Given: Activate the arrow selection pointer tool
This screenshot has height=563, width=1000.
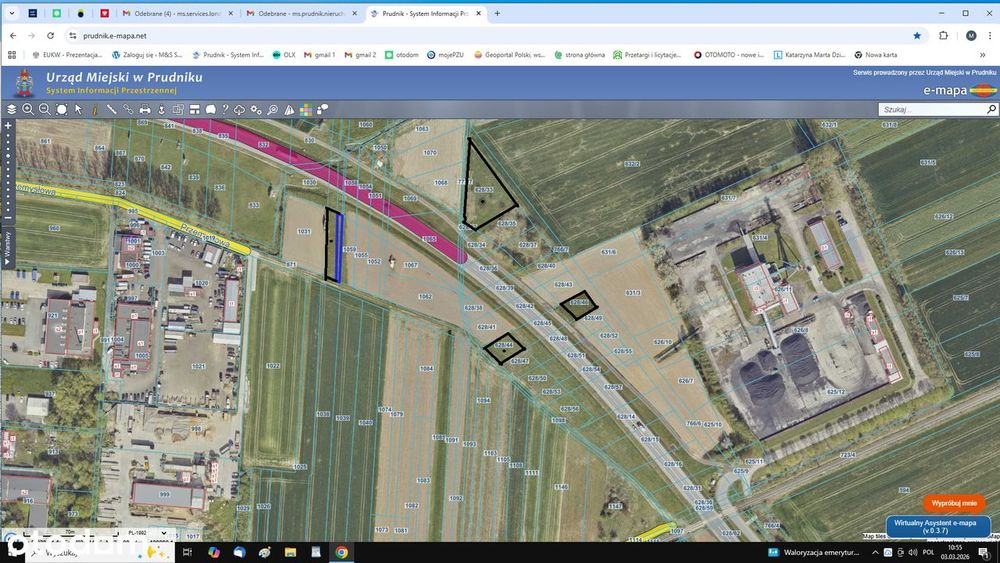Looking at the screenshot, I should coord(78,110).
